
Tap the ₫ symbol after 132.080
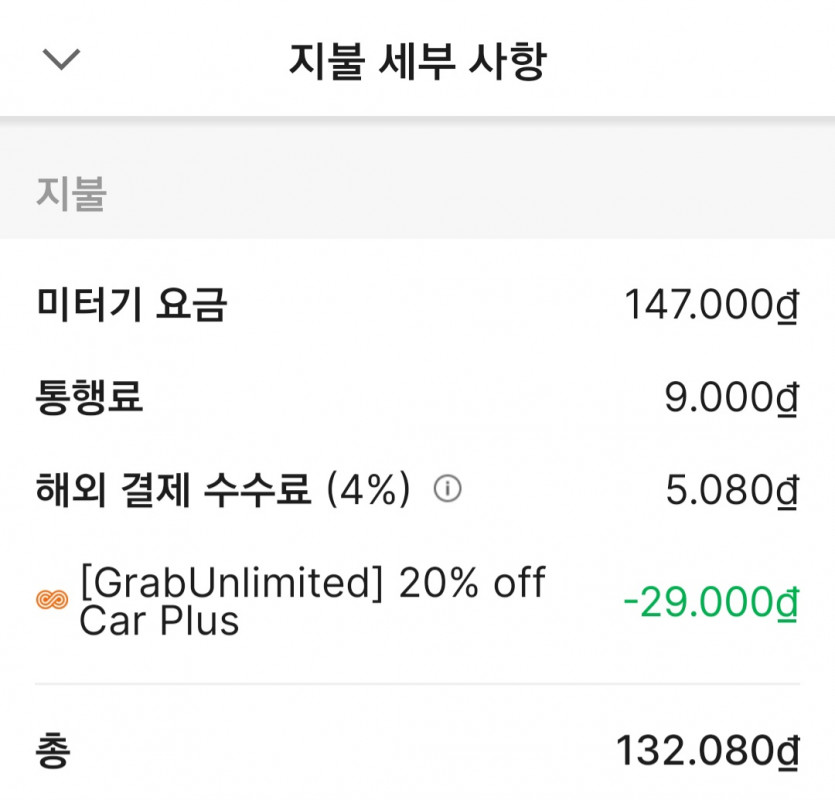pyautogui.click(x=787, y=752)
